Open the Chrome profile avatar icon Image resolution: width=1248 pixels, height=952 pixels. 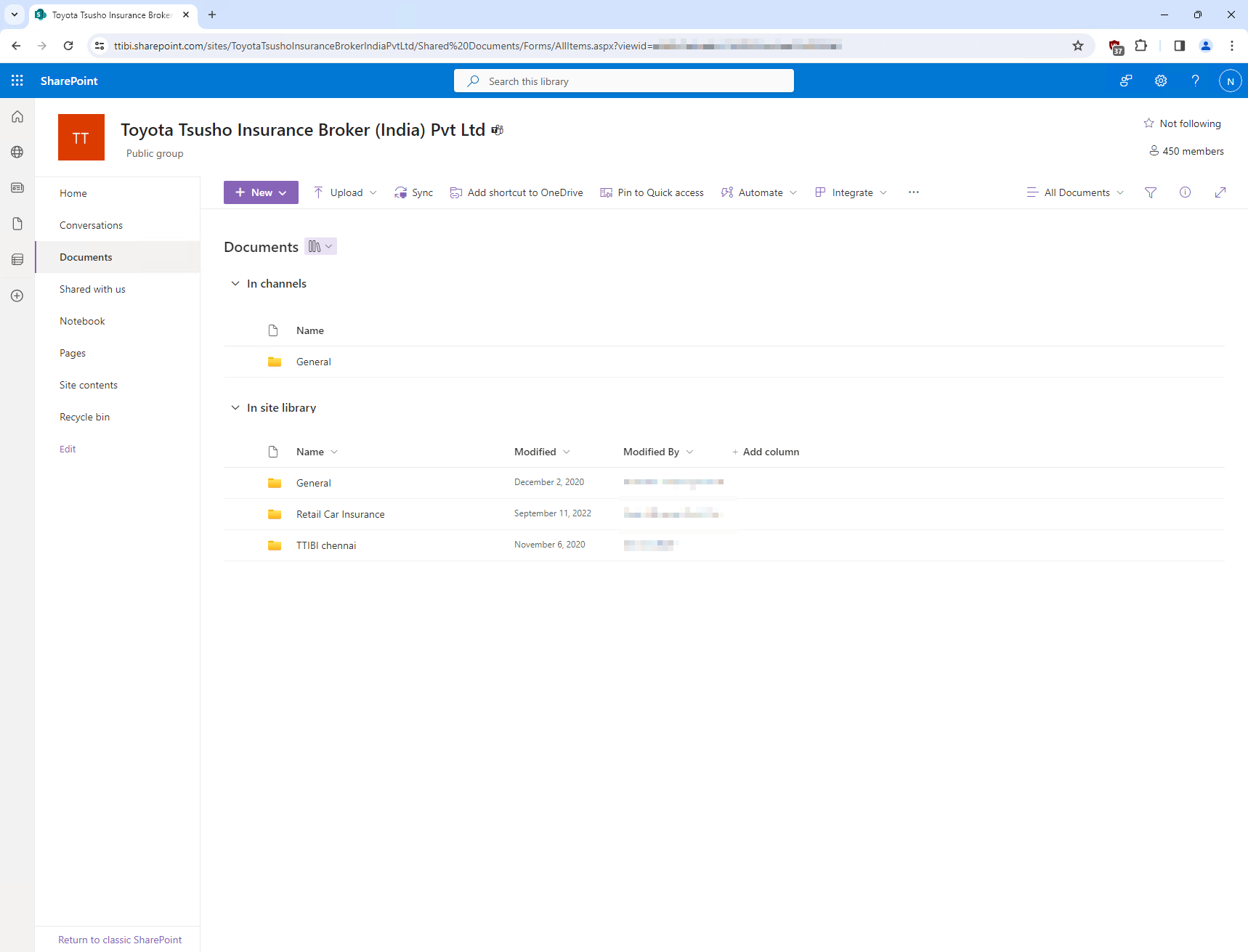[1206, 46]
